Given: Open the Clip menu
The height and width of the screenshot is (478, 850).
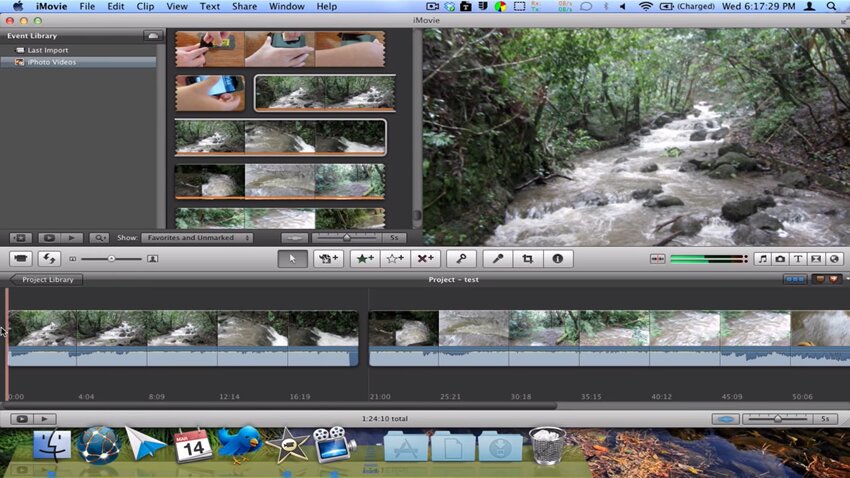Looking at the screenshot, I should point(145,7).
